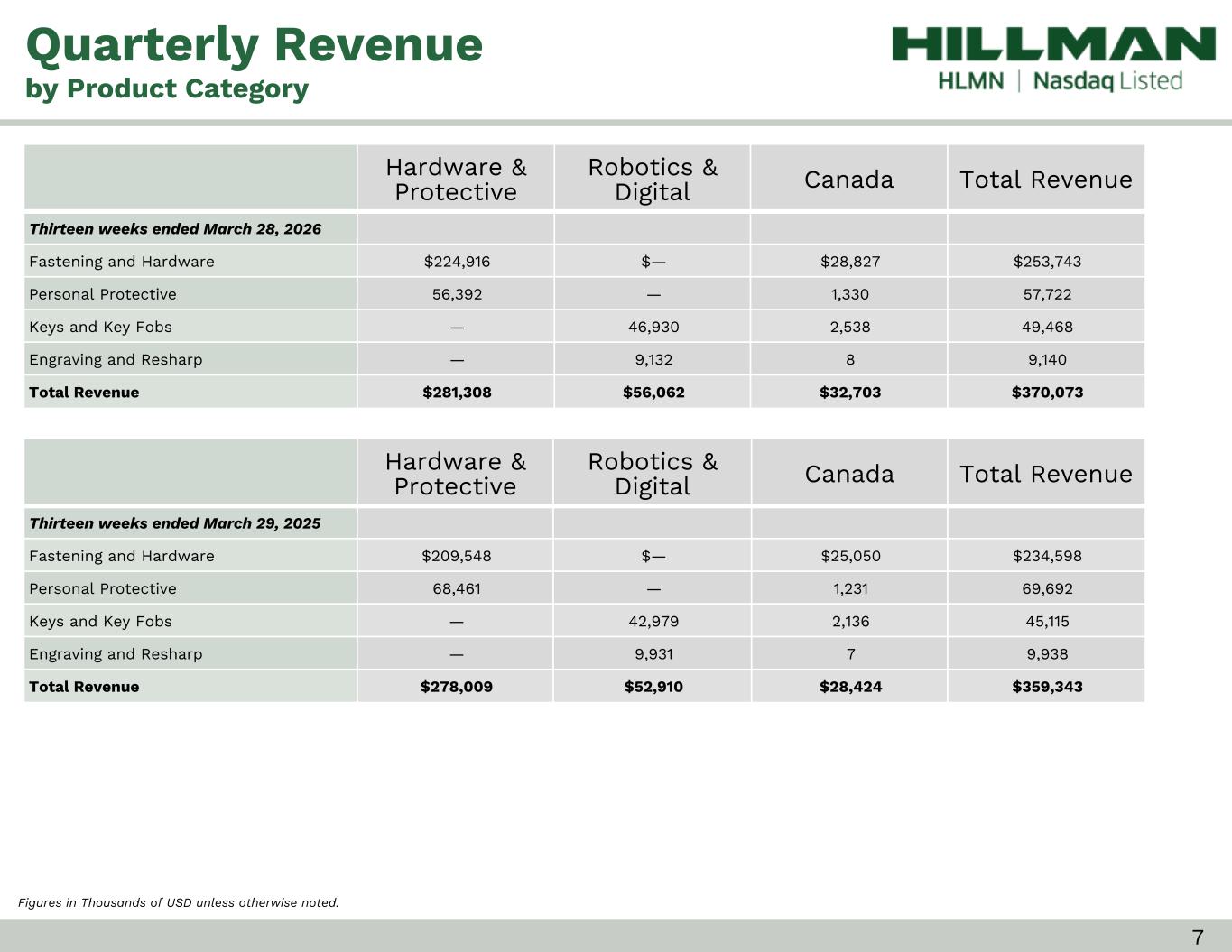Select the Thirteen weeks ended March 29, 2025 row
The width and height of the screenshot is (1232, 952).
click(175, 523)
